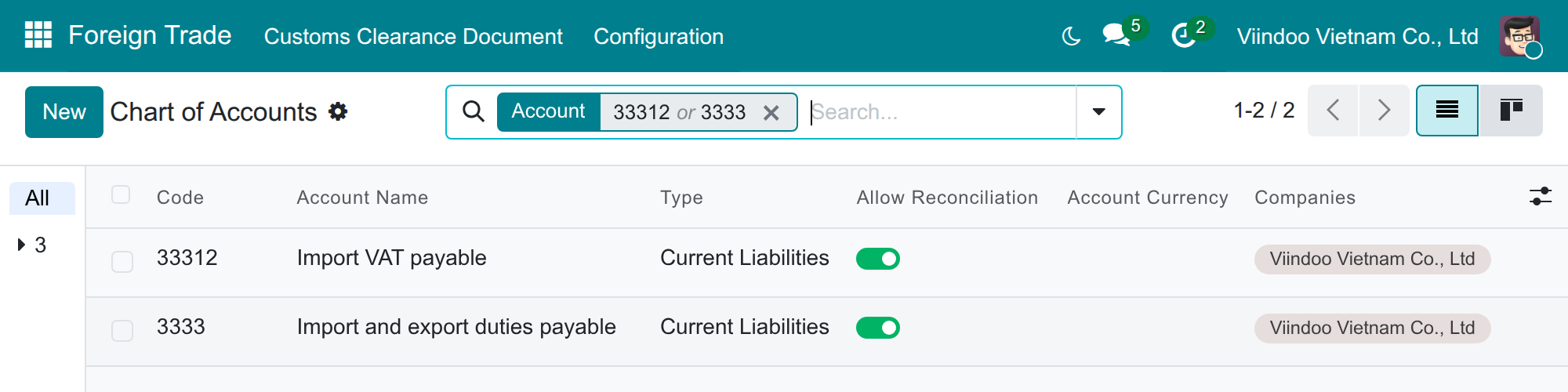Click the search magnifier icon
Viewport: 1568px width, 392px height.
coord(473,111)
